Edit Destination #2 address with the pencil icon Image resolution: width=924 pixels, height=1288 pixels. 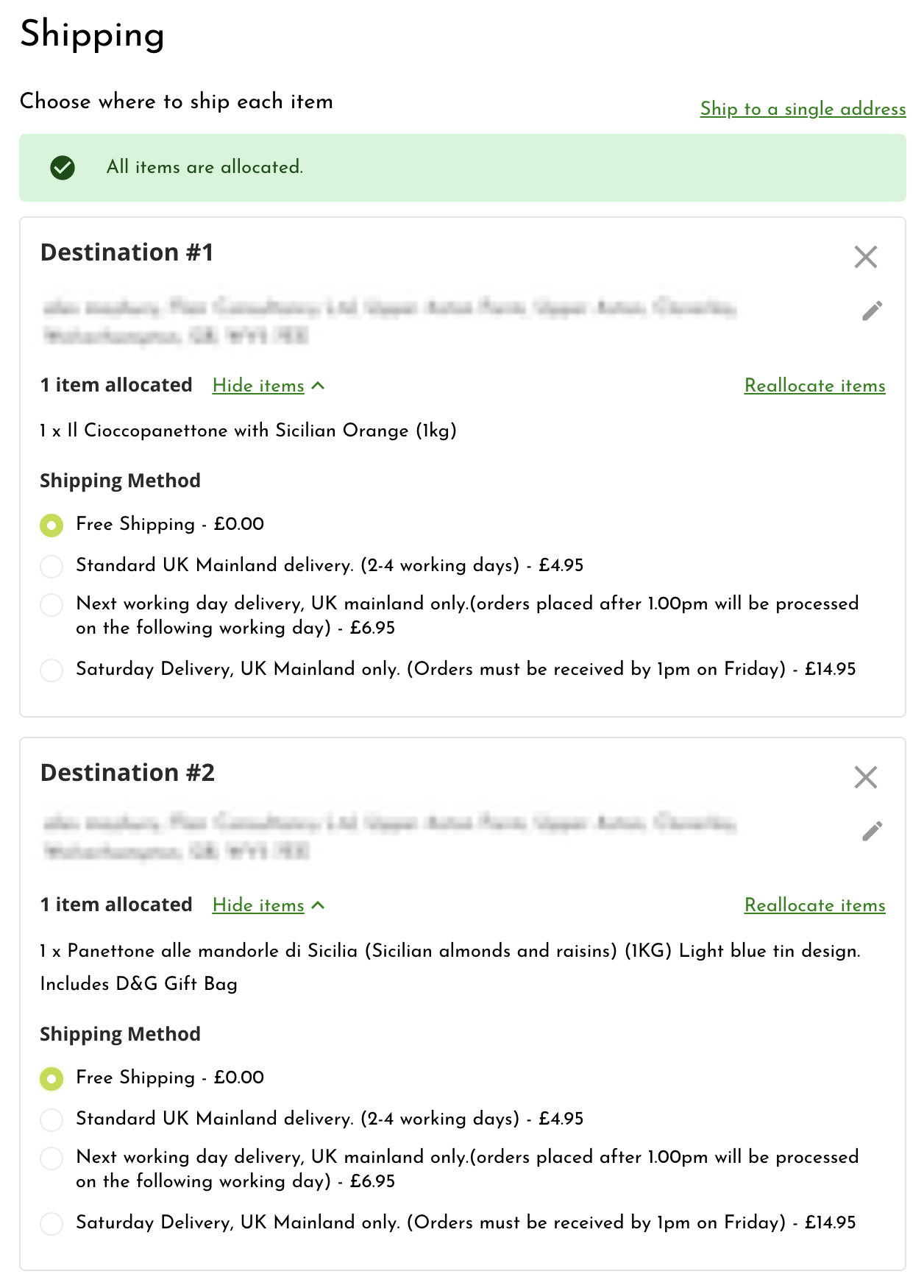[x=872, y=832]
